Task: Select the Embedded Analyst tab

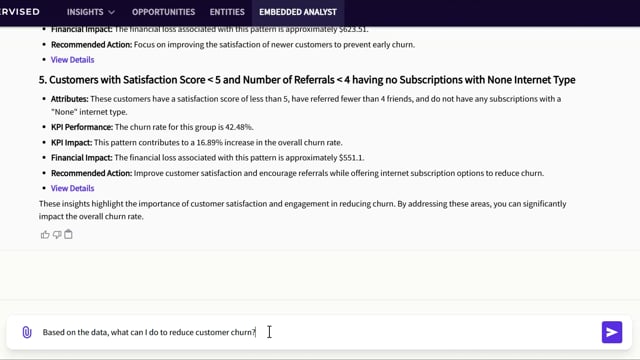Action: [x=298, y=12]
